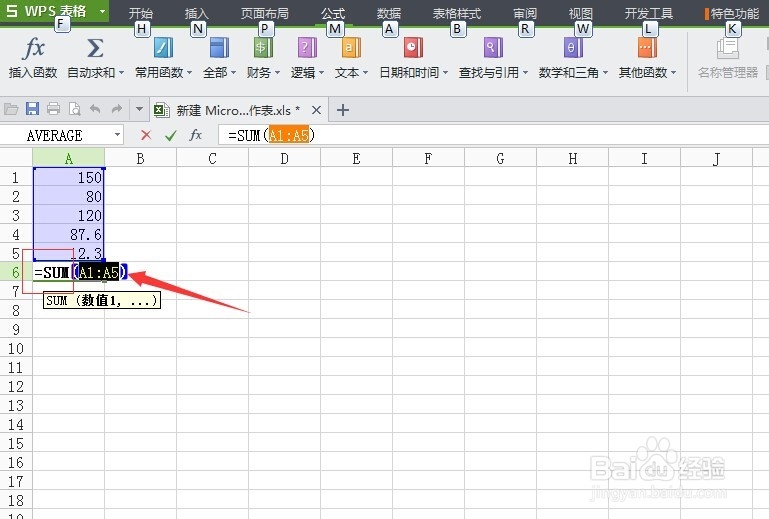Expand the 自动求和 dropdown arrow
Viewport: 769px width, 519px height.
121,73
